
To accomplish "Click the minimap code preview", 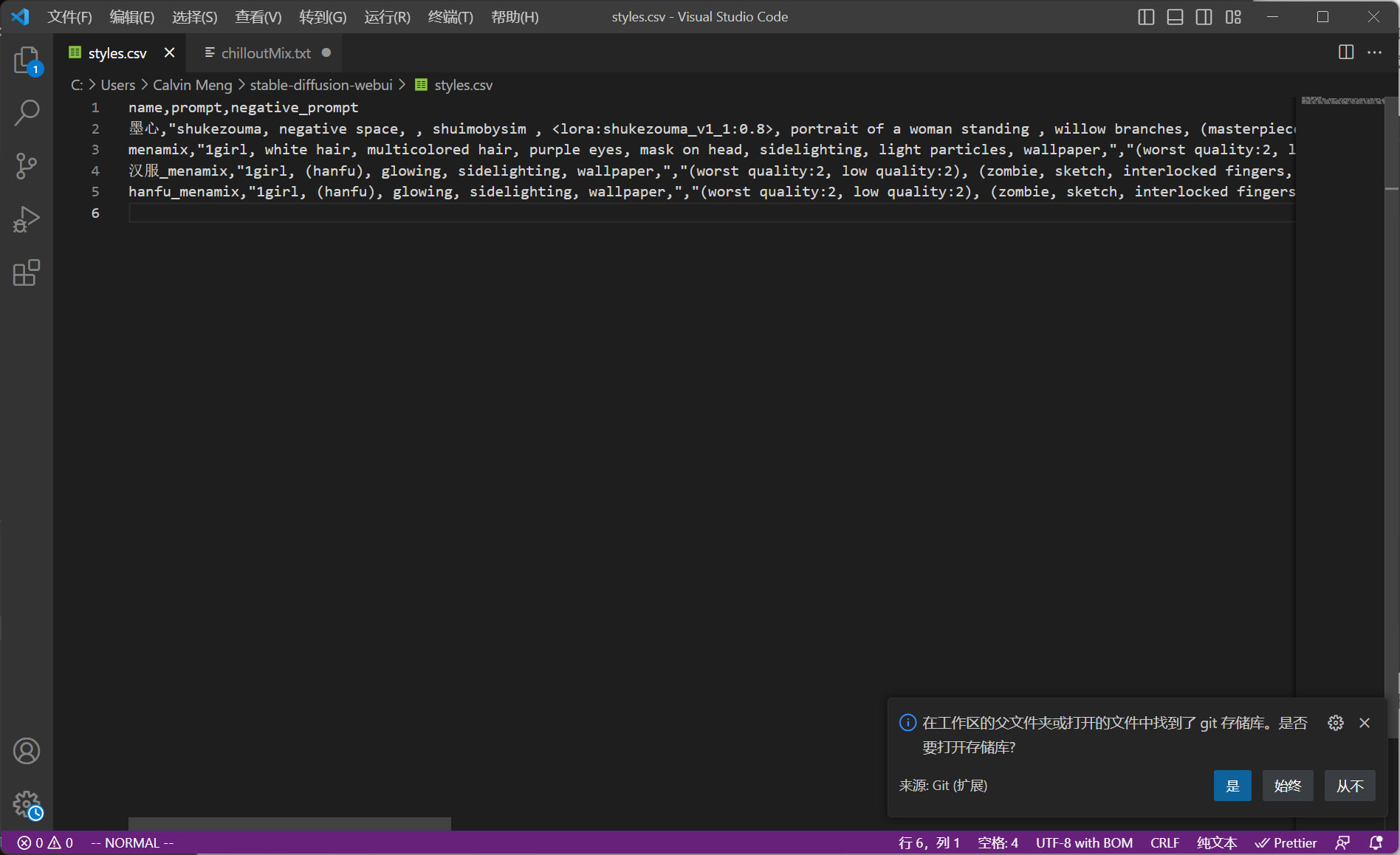I will (x=1342, y=101).
